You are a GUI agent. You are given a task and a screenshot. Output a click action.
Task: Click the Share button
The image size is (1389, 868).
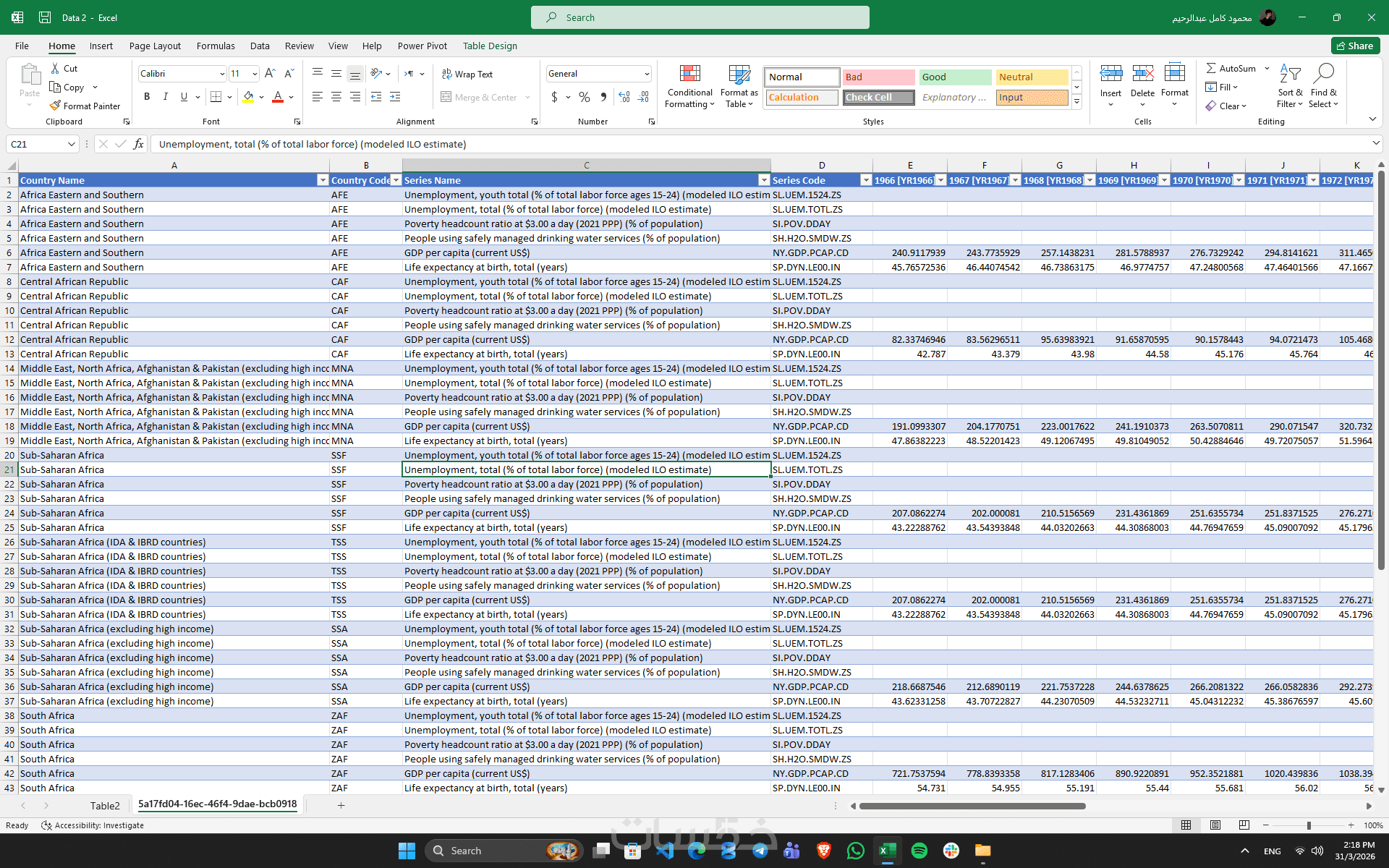[x=1354, y=46]
